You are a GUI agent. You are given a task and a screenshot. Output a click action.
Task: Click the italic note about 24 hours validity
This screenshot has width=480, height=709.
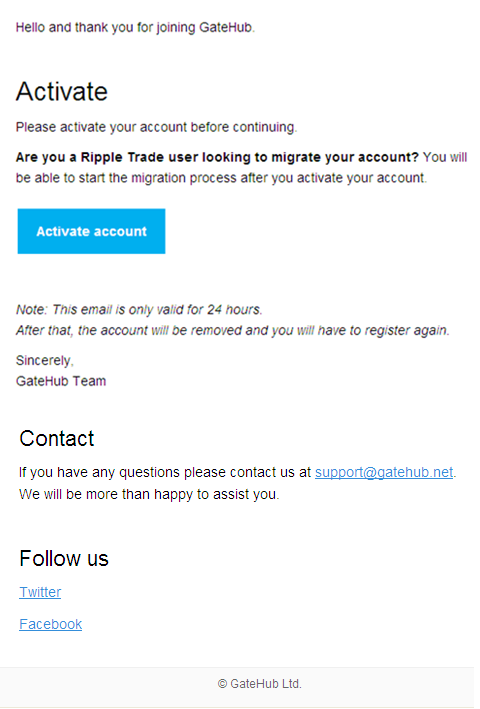[139, 310]
